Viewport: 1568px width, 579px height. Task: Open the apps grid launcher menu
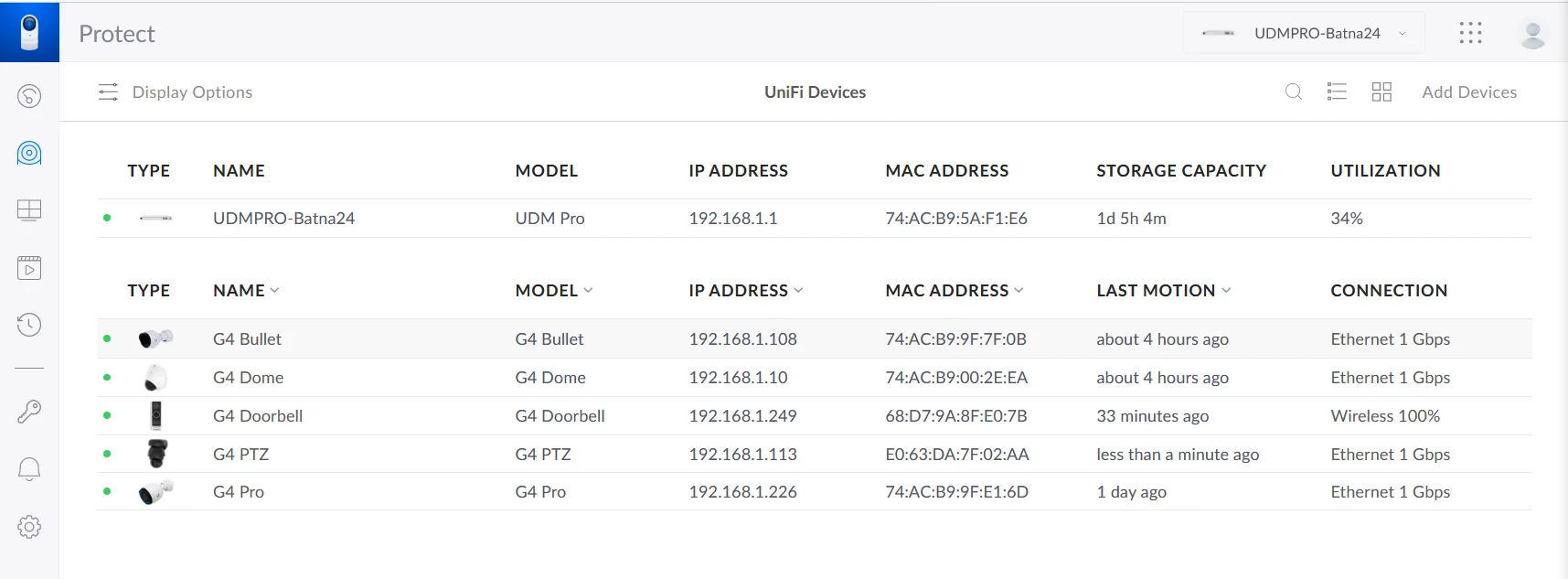(1470, 33)
